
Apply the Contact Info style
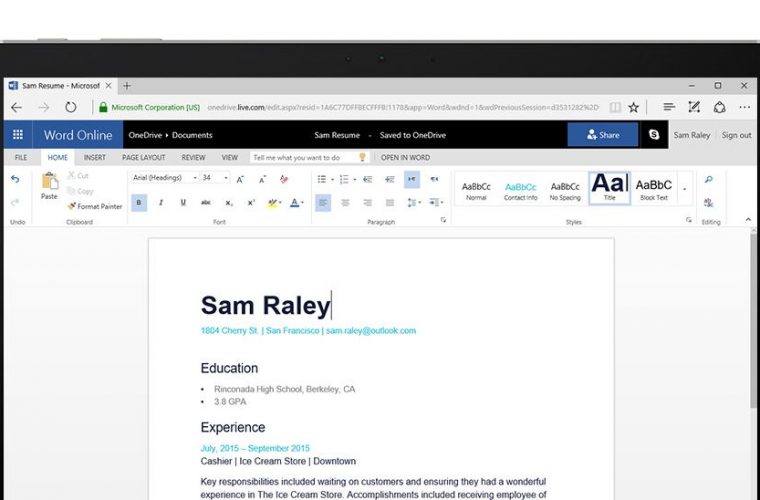521,191
